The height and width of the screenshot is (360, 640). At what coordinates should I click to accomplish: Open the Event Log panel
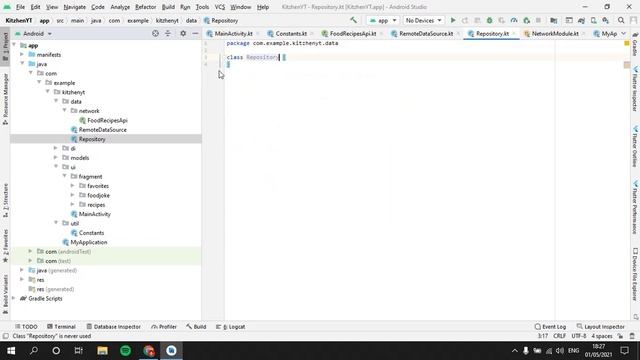[x=550, y=327]
